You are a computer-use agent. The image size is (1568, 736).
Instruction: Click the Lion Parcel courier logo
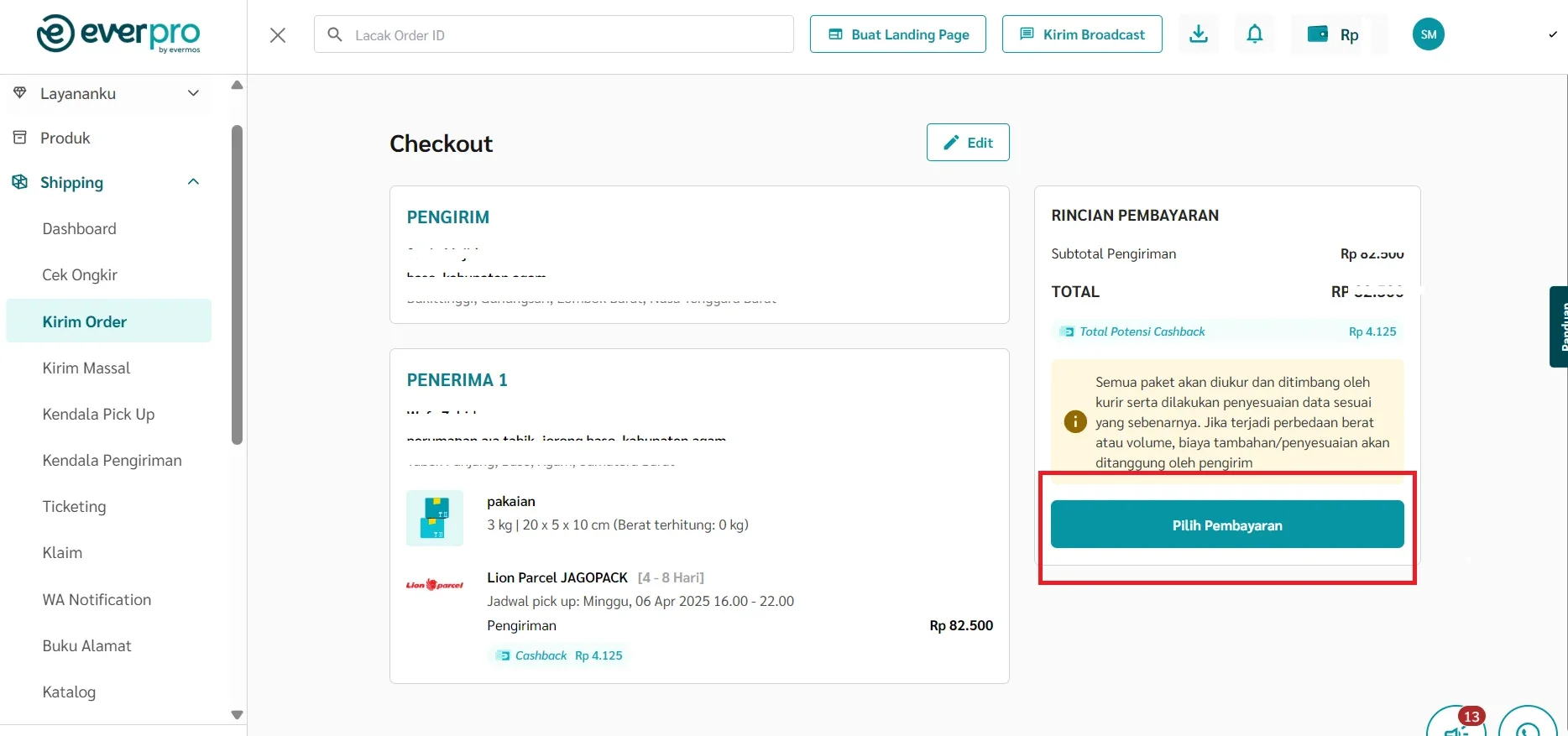(435, 585)
